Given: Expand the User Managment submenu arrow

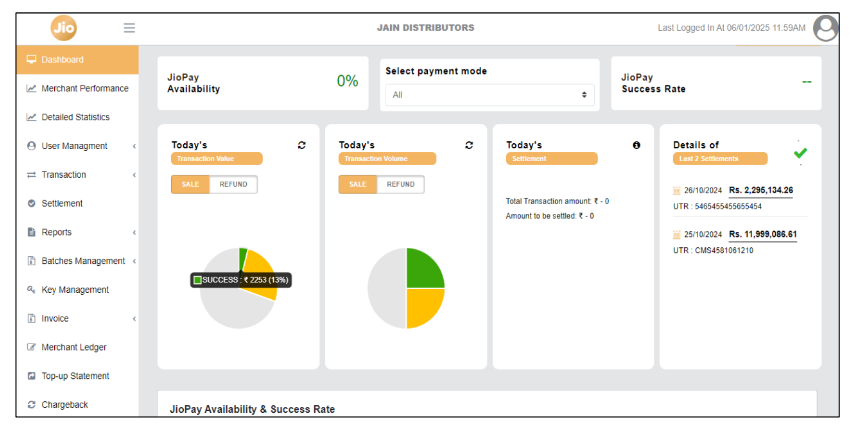Looking at the screenshot, I should coord(134,146).
